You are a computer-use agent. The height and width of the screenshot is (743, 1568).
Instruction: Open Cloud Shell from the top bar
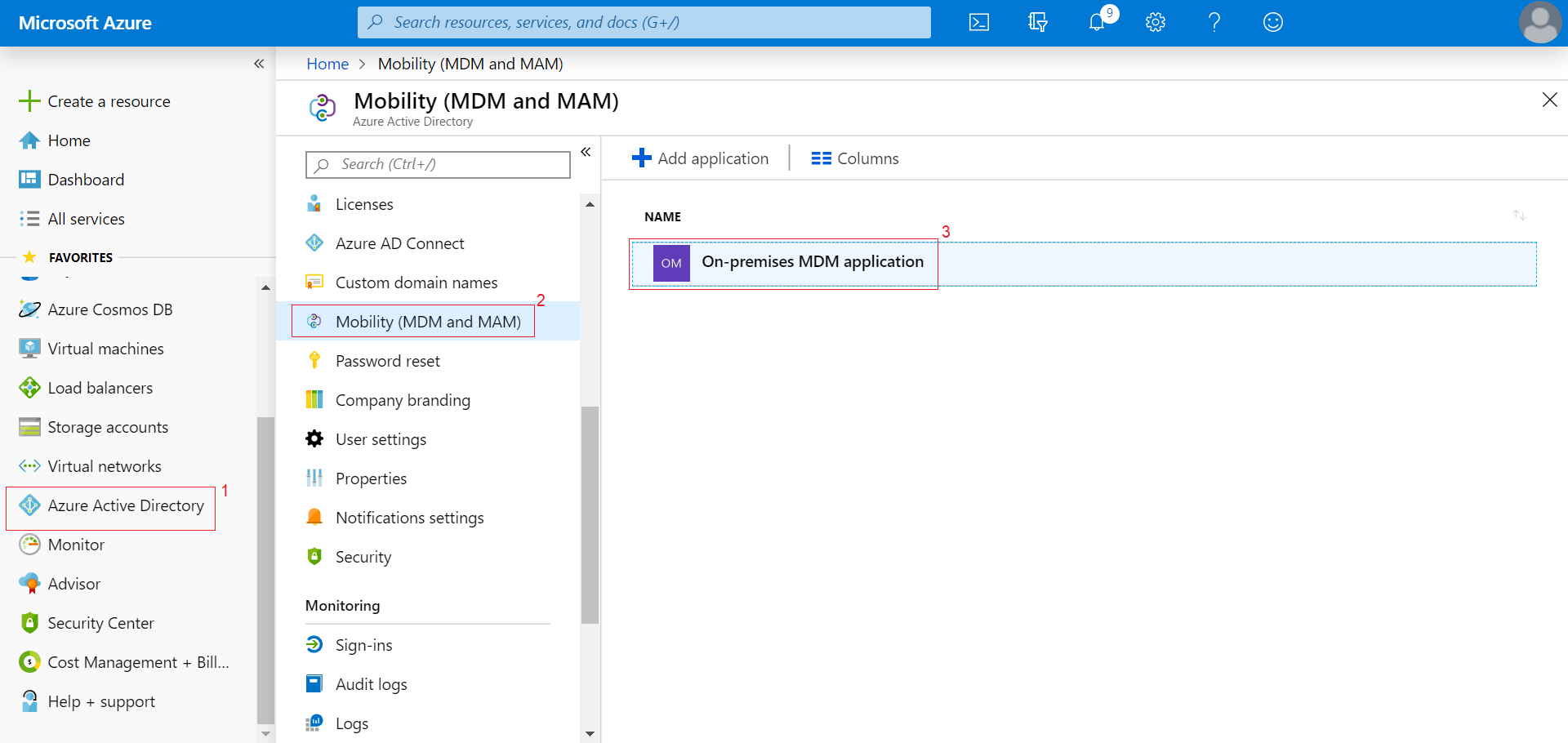click(978, 23)
